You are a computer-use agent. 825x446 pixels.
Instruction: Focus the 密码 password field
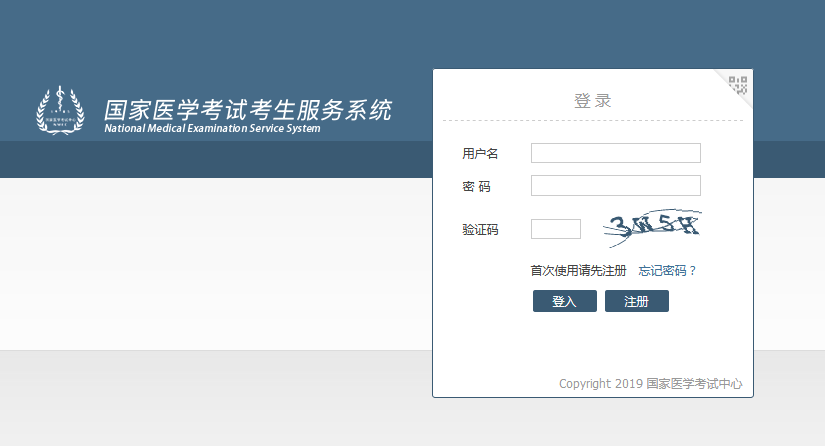coord(615,186)
